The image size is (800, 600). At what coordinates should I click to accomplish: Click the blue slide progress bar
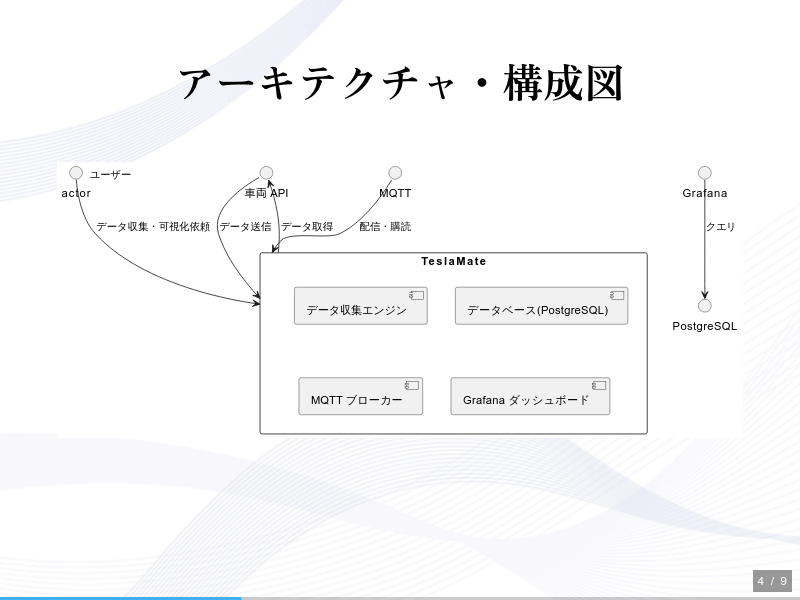click(x=120, y=598)
